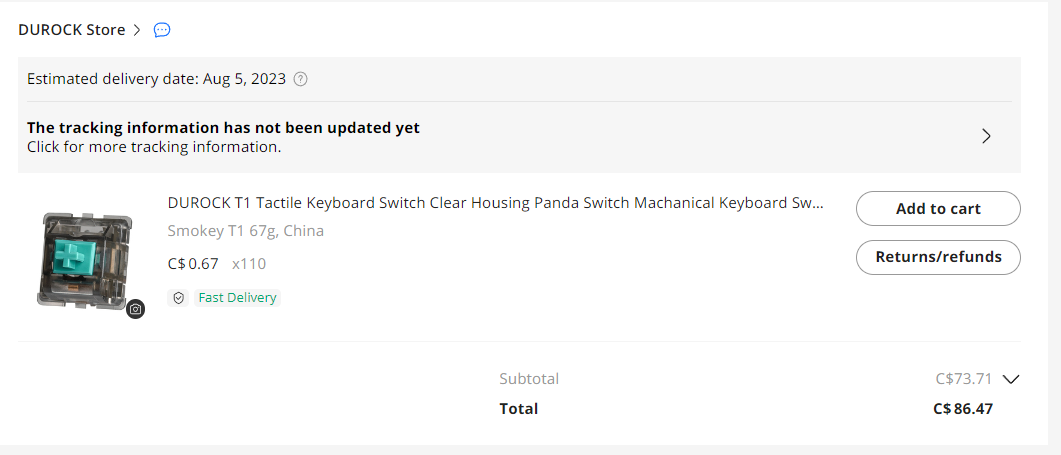
Task: Visit the DUROCK Store page
Action: [x=71, y=30]
